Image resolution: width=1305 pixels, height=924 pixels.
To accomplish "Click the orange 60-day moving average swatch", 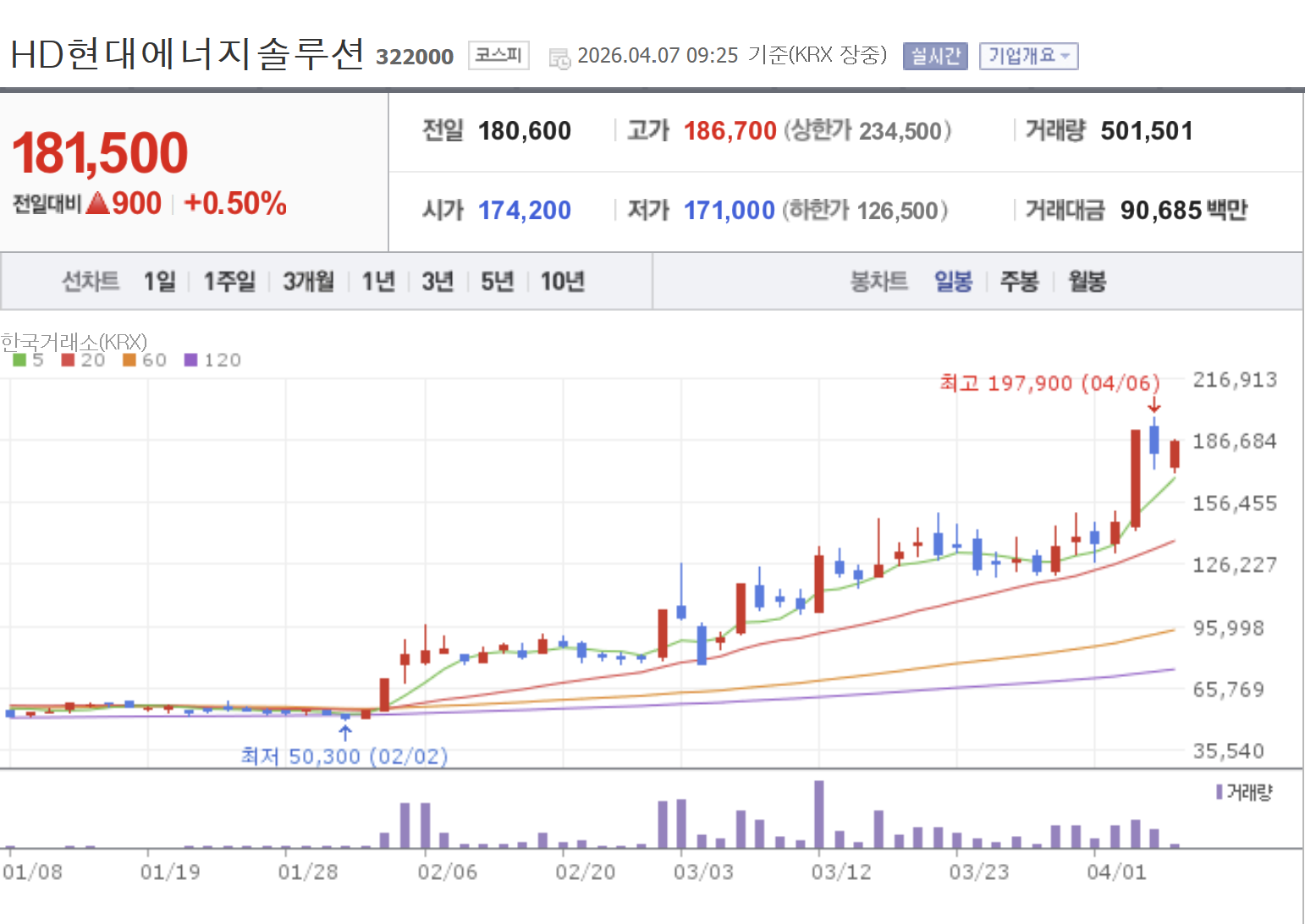I will pos(129,360).
